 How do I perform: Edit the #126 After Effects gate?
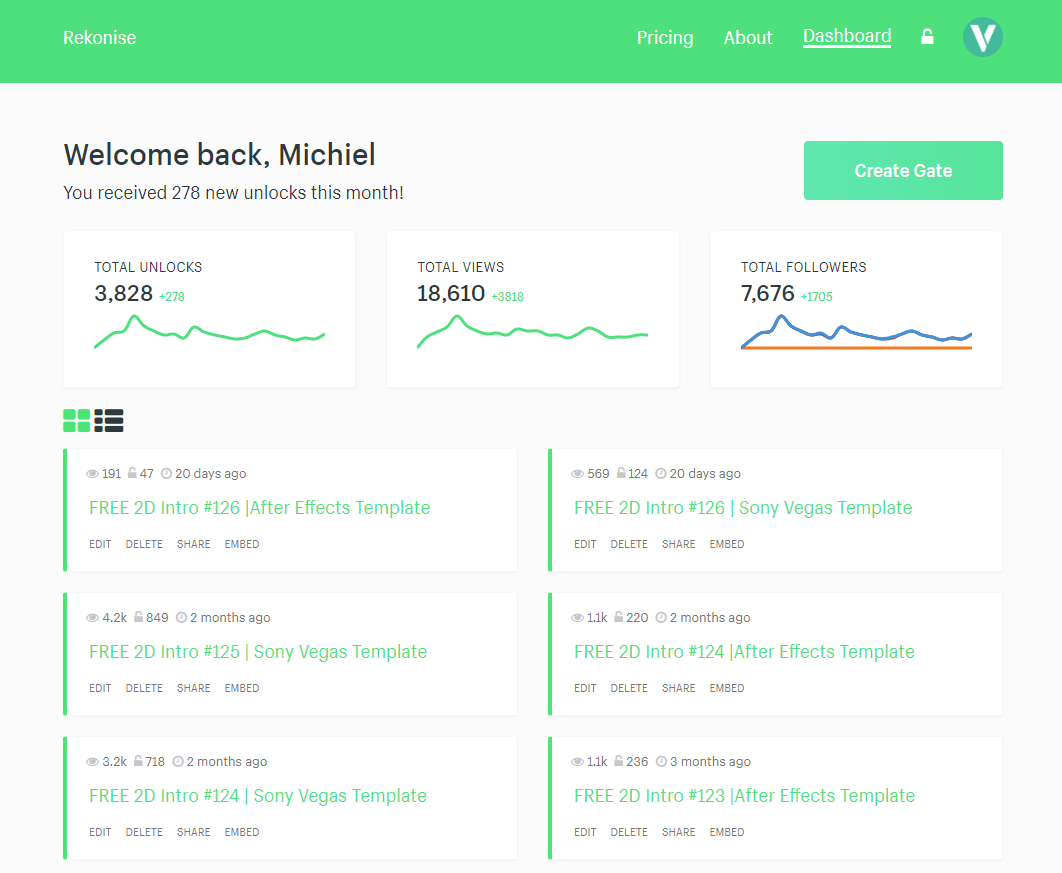pos(100,544)
